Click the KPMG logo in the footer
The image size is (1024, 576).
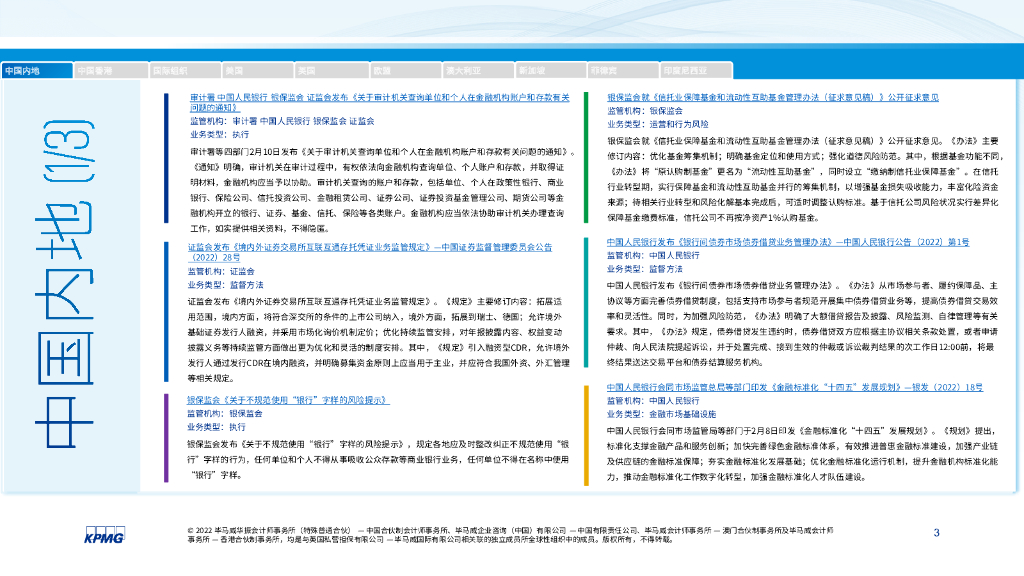[x=104, y=535]
